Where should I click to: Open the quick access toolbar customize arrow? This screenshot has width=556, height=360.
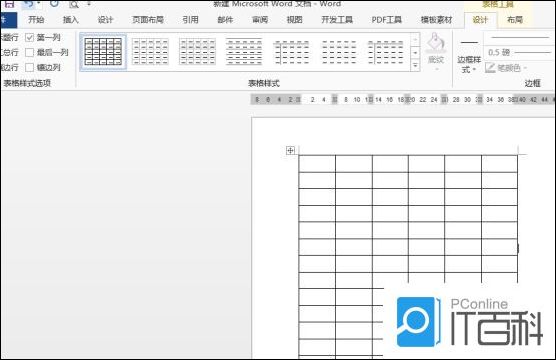pyautogui.click(x=89, y=4)
